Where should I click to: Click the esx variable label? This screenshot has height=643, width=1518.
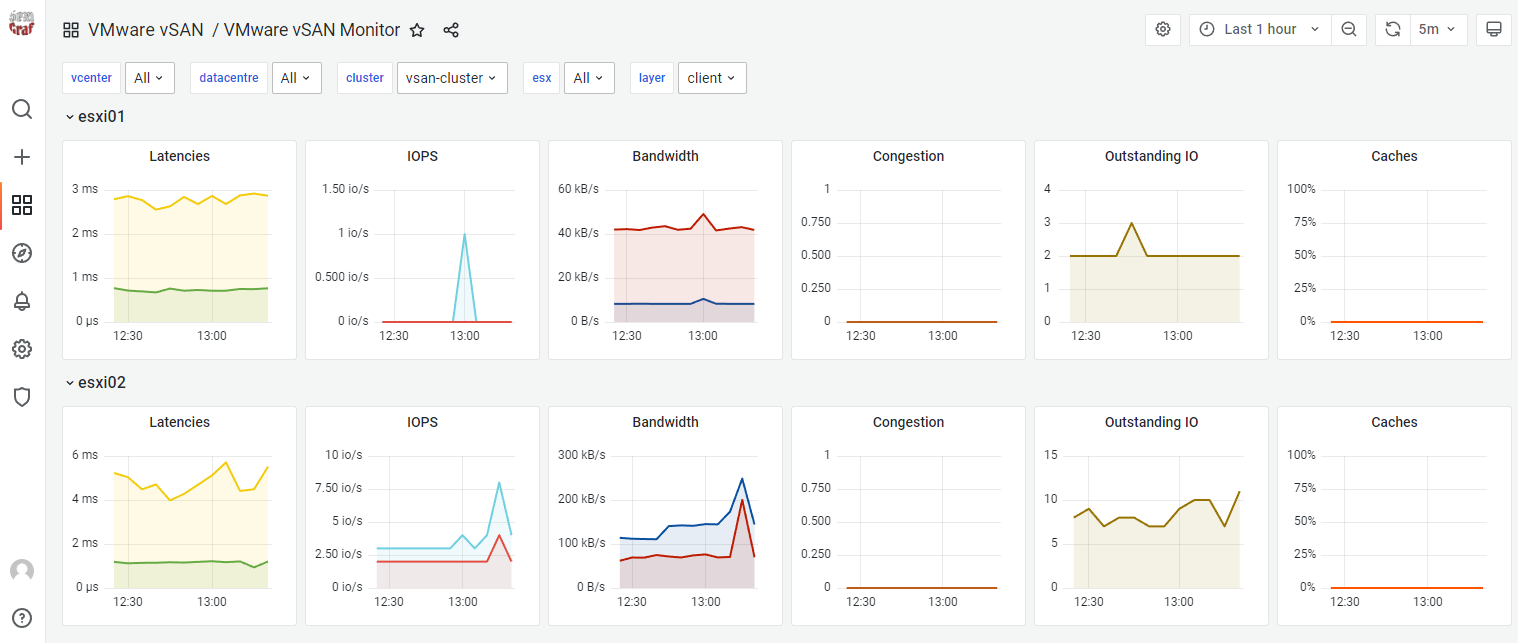(x=542, y=78)
